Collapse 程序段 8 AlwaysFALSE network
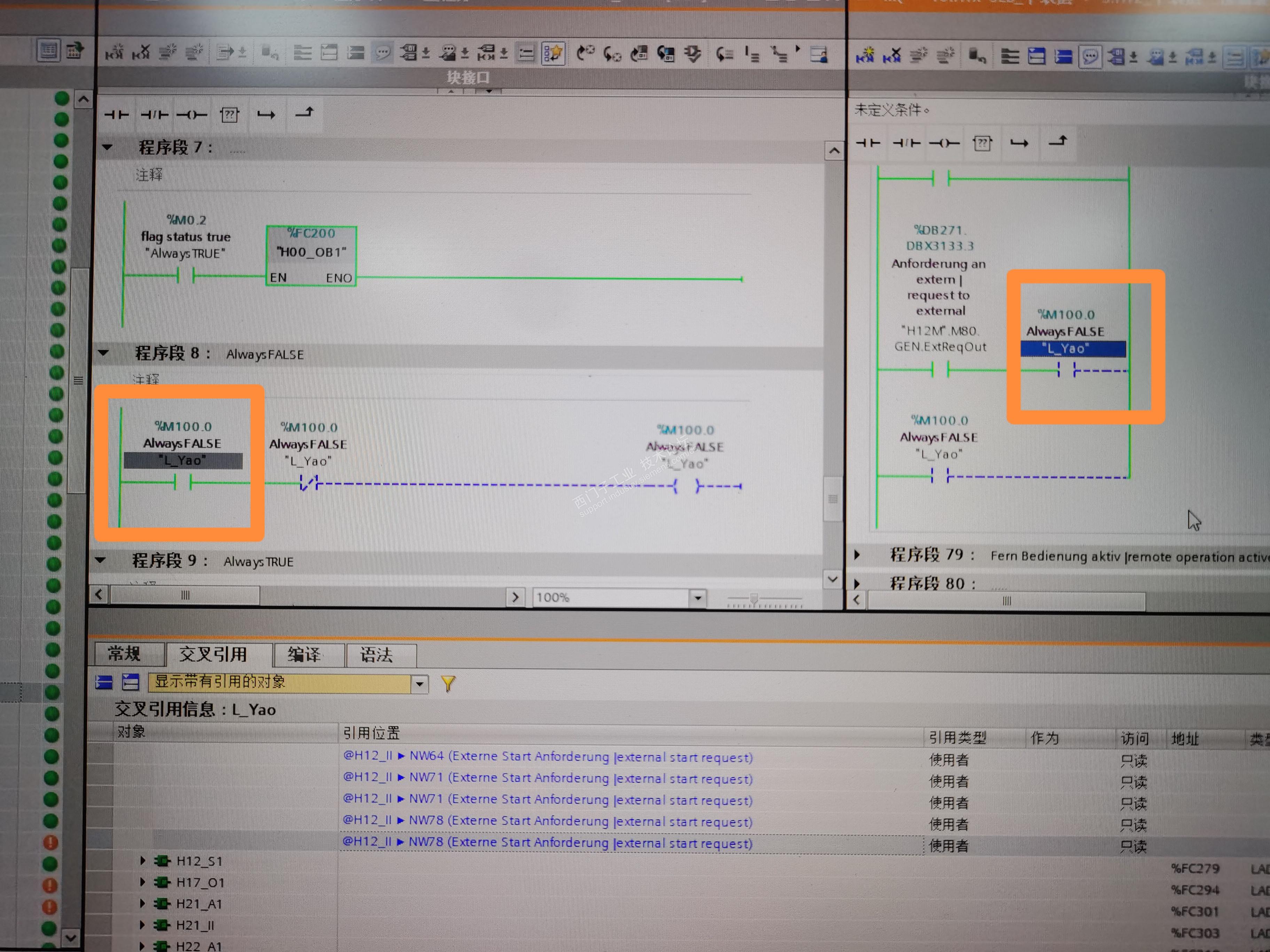This screenshot has width=1270, height=952. pyautogui.click(x=103, y=353)
